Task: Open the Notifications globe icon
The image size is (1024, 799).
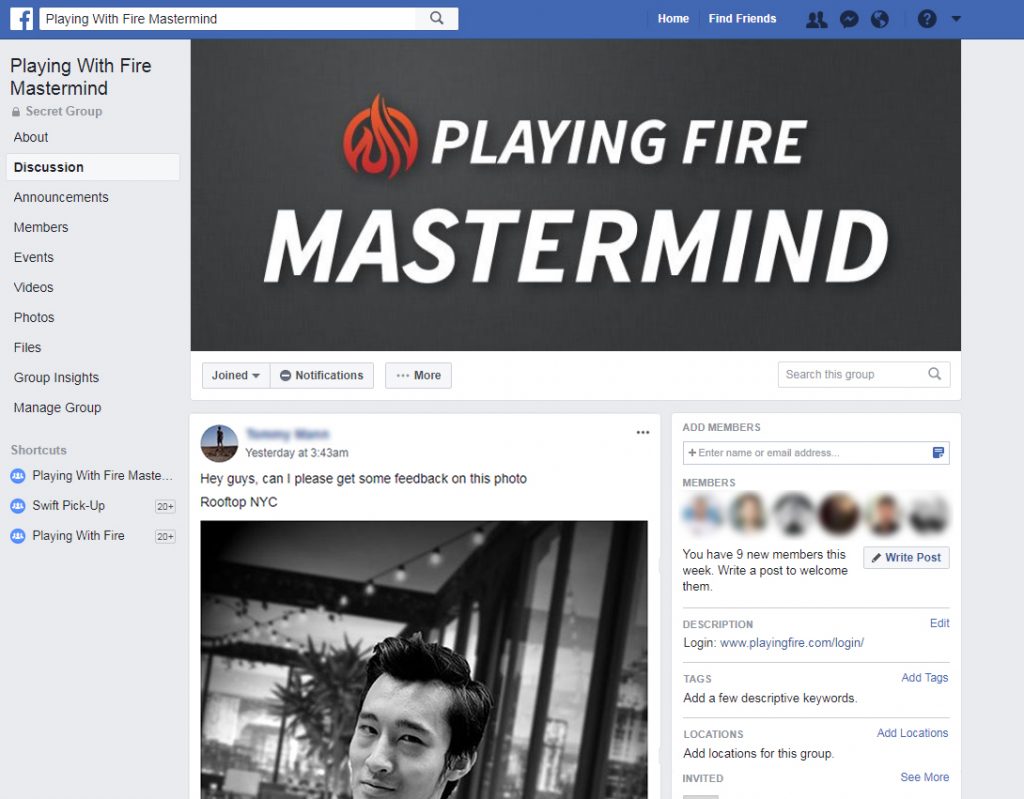Action: [x=880, y=19]
